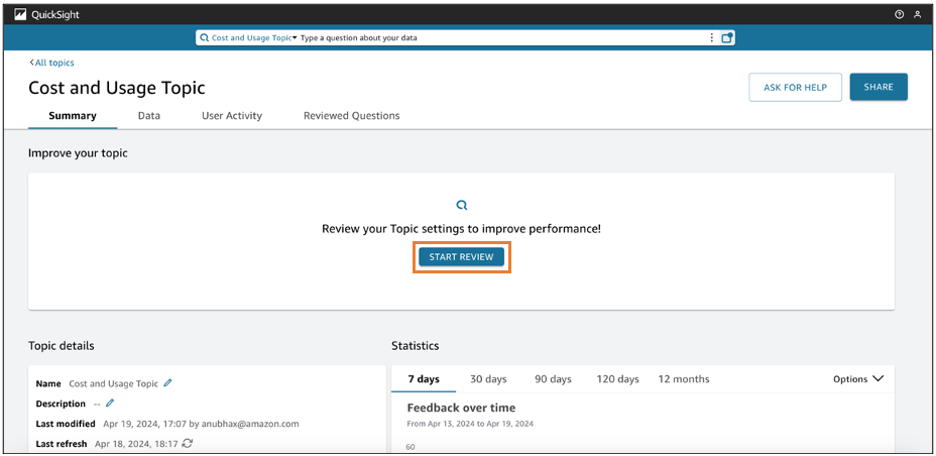Image resolution: width=936 pixels, height=456 pixels.
Task: Click the Statistics heading
Action: click(415, 346)
